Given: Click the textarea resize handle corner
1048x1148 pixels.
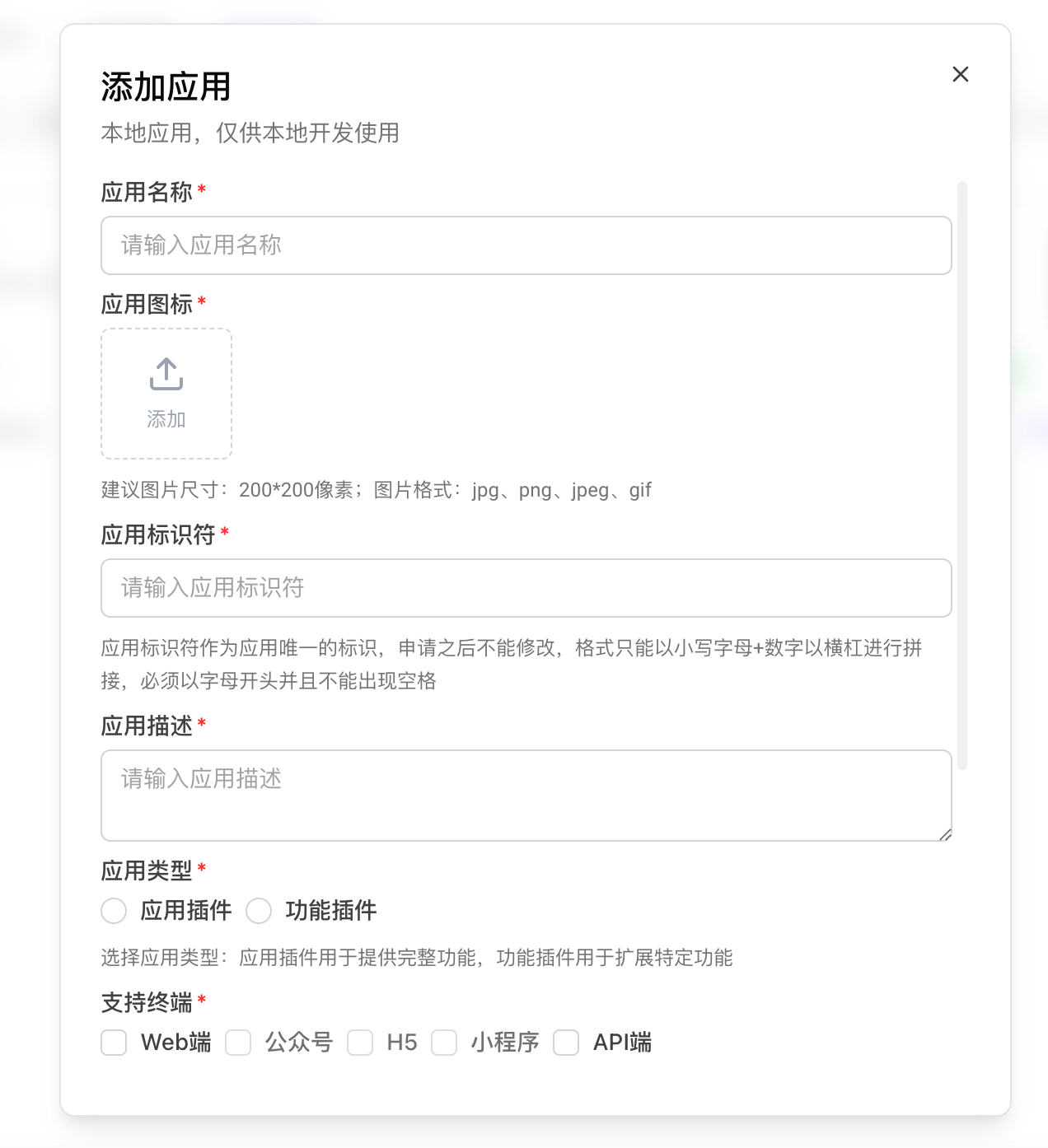Looking at the screenshot, I should 945,834.
